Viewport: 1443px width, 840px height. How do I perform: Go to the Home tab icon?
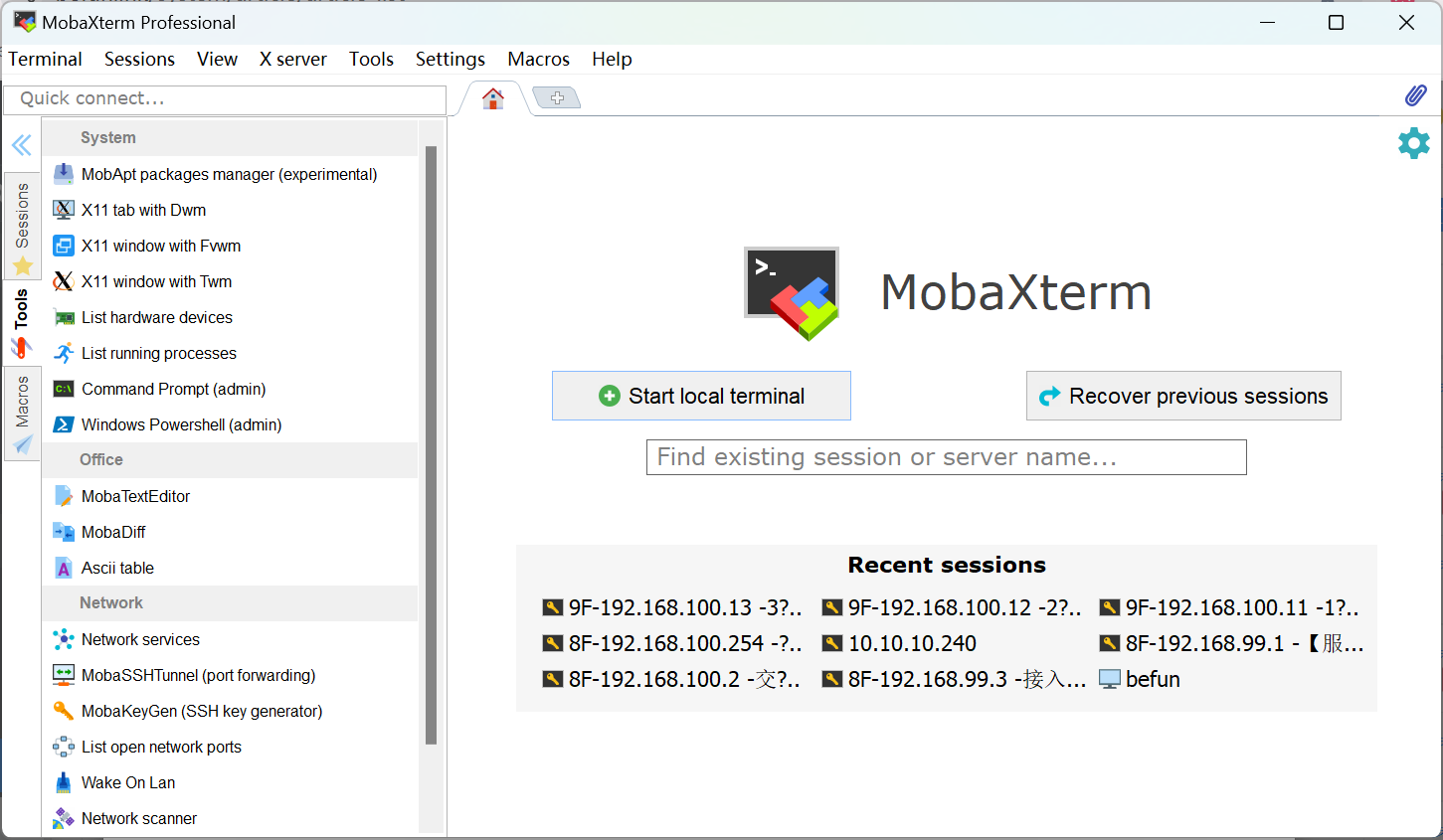click(493, 98)
